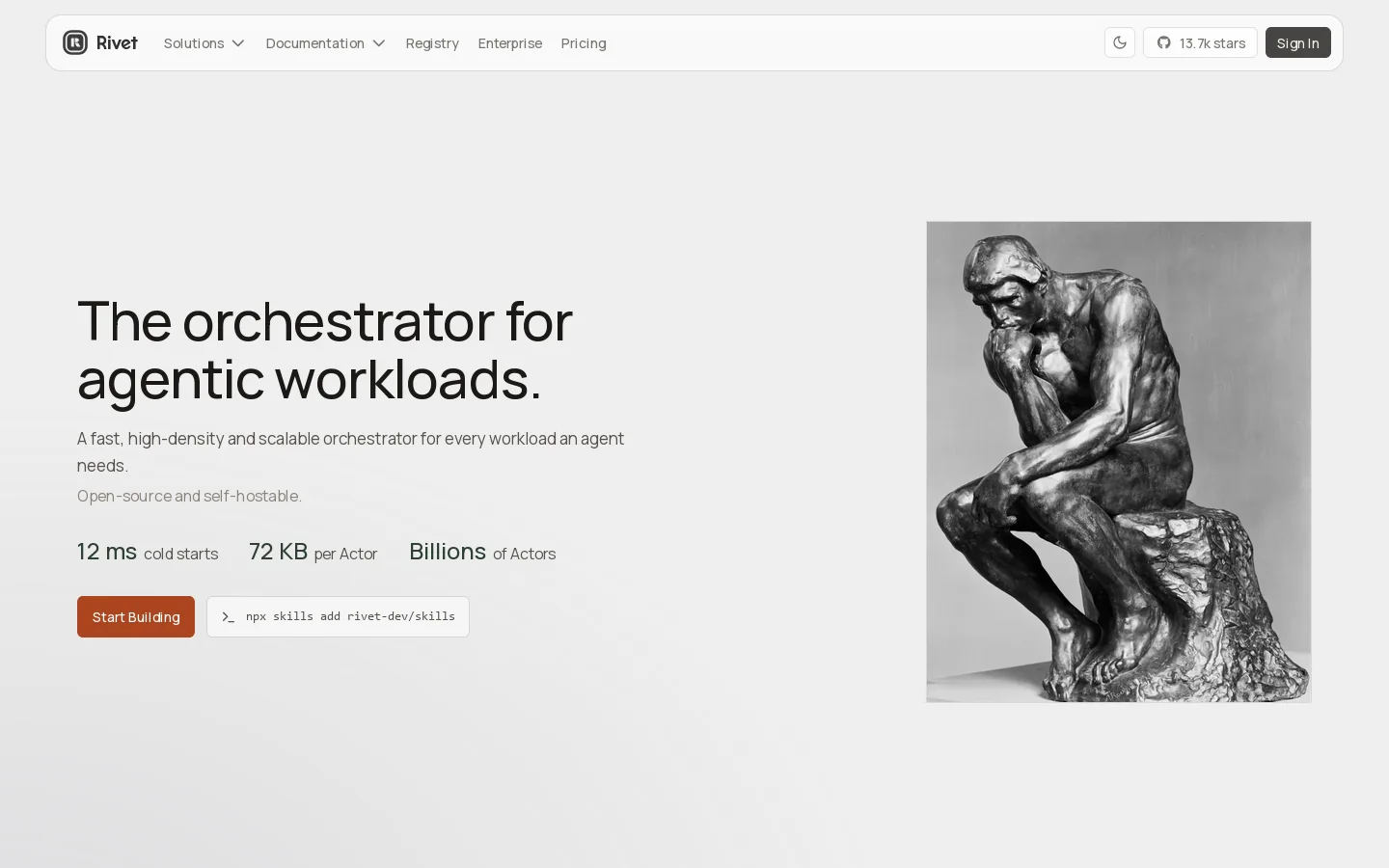Image resolution: width=1389 pixels, height=868 pixels.
Task: Click the Start Building button
Action: (136, 617)
